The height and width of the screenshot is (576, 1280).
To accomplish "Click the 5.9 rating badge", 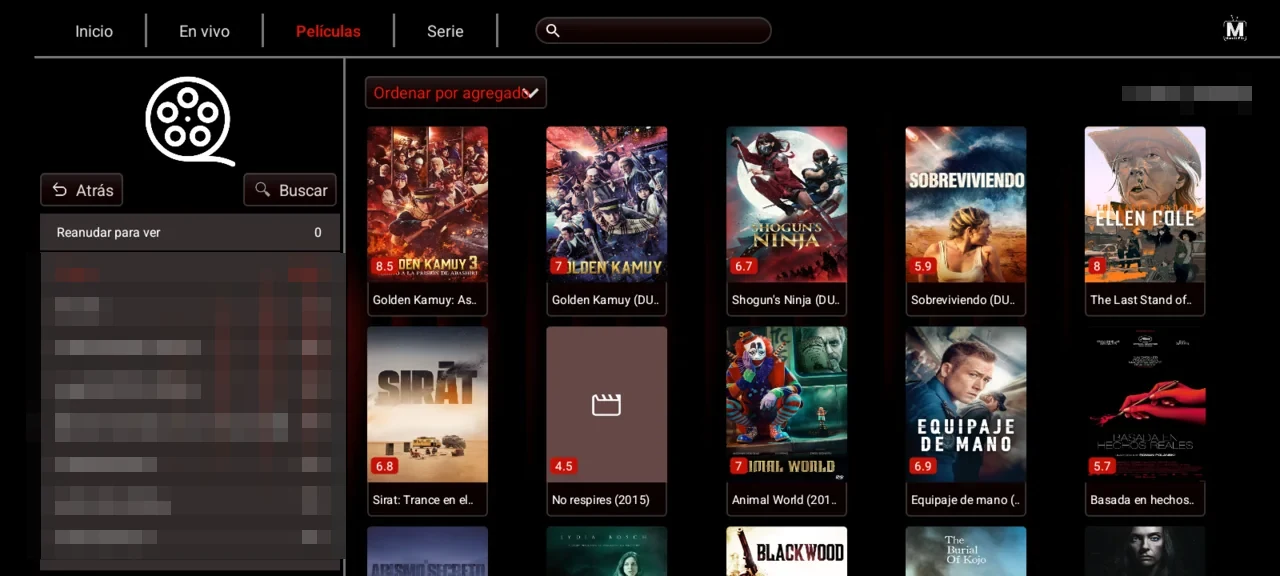I will click(x=922, y=267).
